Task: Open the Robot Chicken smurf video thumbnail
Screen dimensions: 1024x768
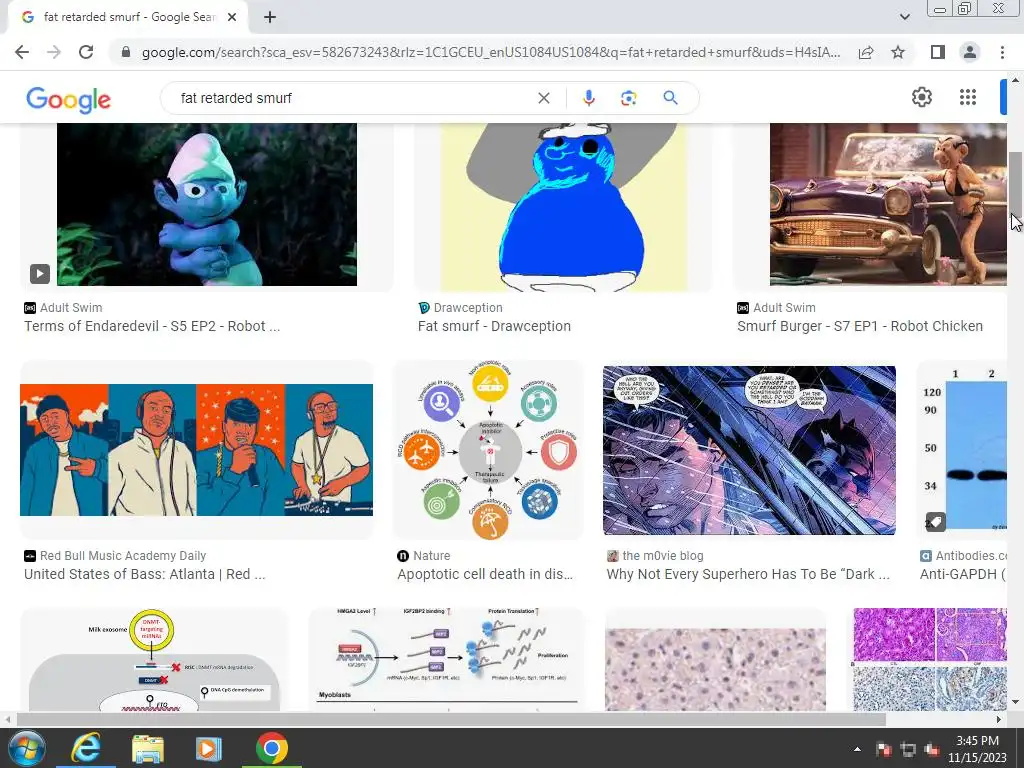Action: pyautogui.click(x=206, y=204)
